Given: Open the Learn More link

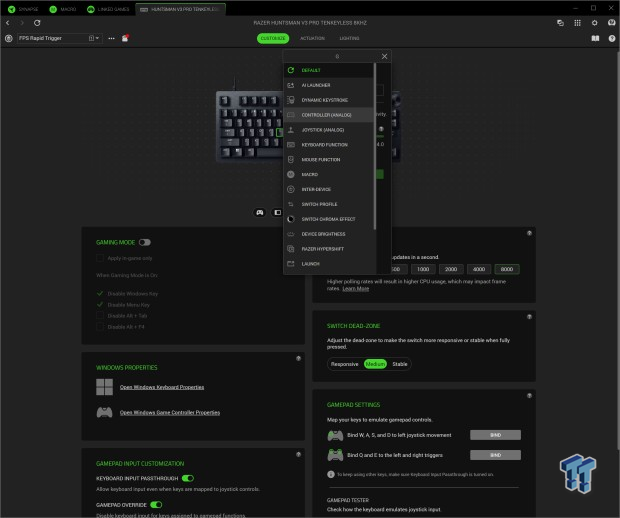Looking at the screenshot, I should coord(355,289).
